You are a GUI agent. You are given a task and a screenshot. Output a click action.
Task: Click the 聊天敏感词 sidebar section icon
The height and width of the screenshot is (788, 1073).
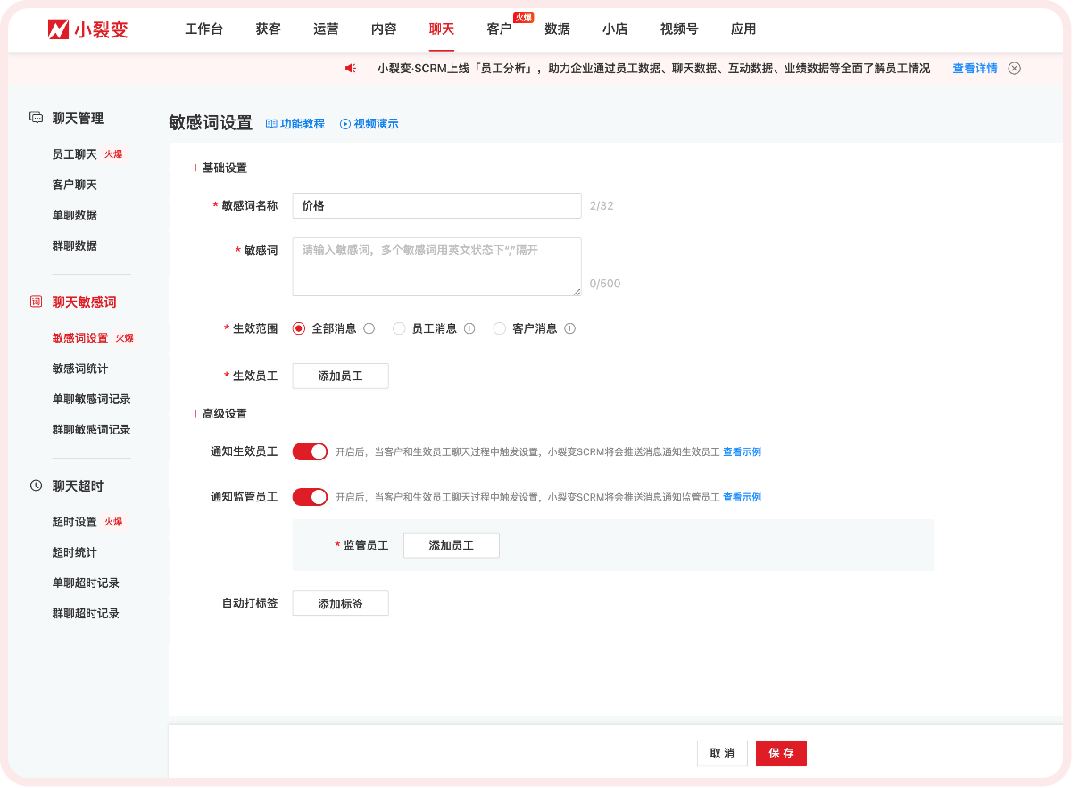click(x=35, y=301)
